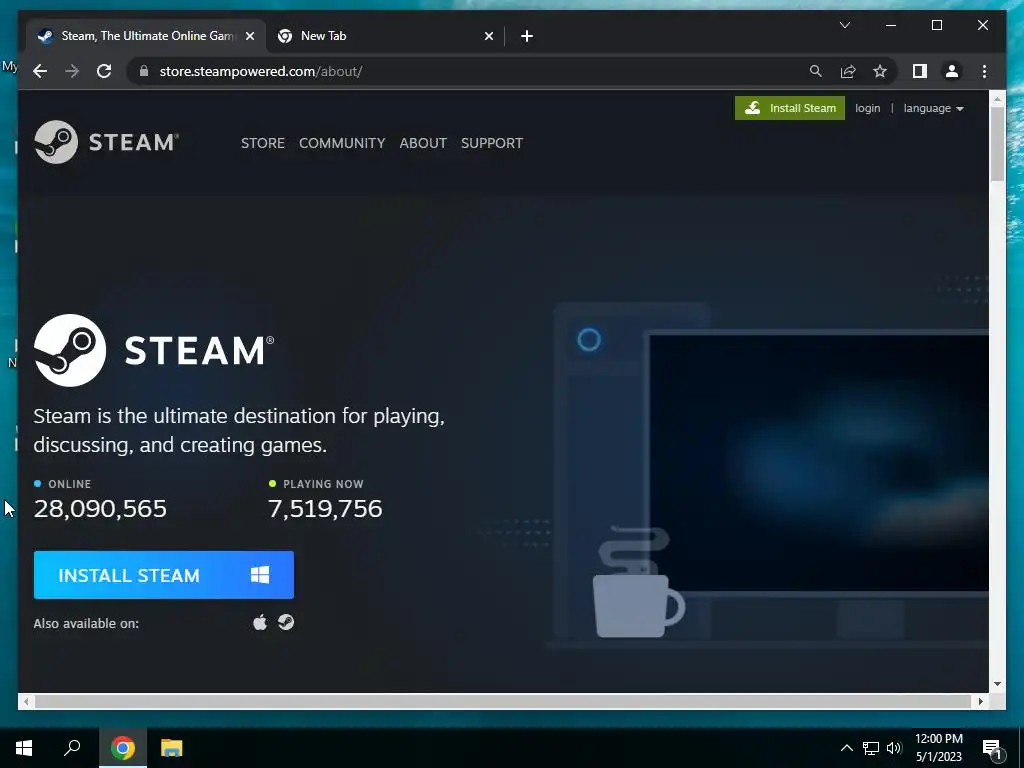Click the browser forward arrow
The image size is (1024, 768).
[72, 71]
